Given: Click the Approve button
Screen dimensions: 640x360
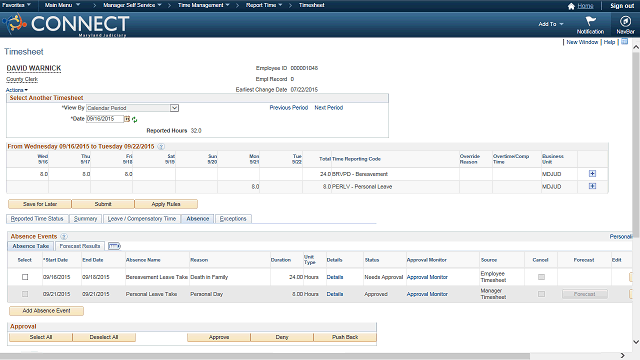Looking at the screenshot, I should point(219,337).
